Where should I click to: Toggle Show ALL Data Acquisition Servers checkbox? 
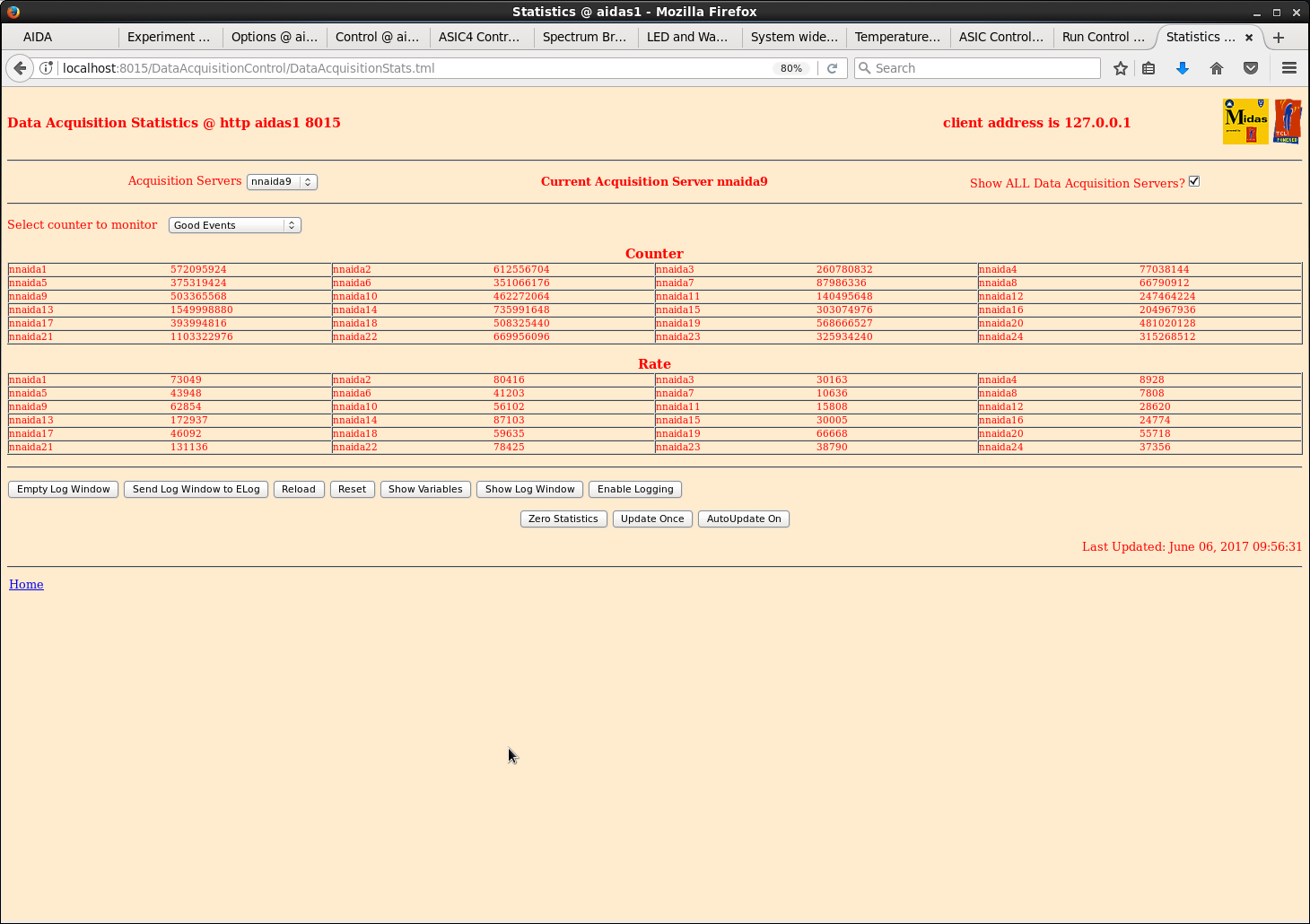(1193, 181)
